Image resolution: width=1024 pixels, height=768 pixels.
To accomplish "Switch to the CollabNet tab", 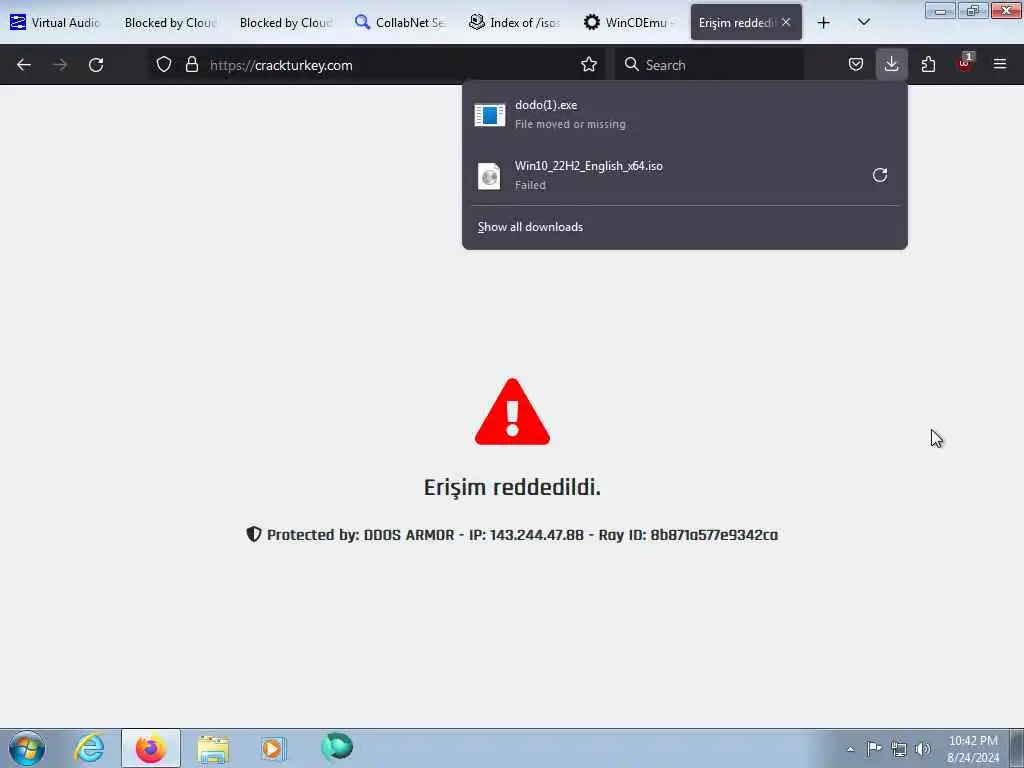I will [400, 22].
